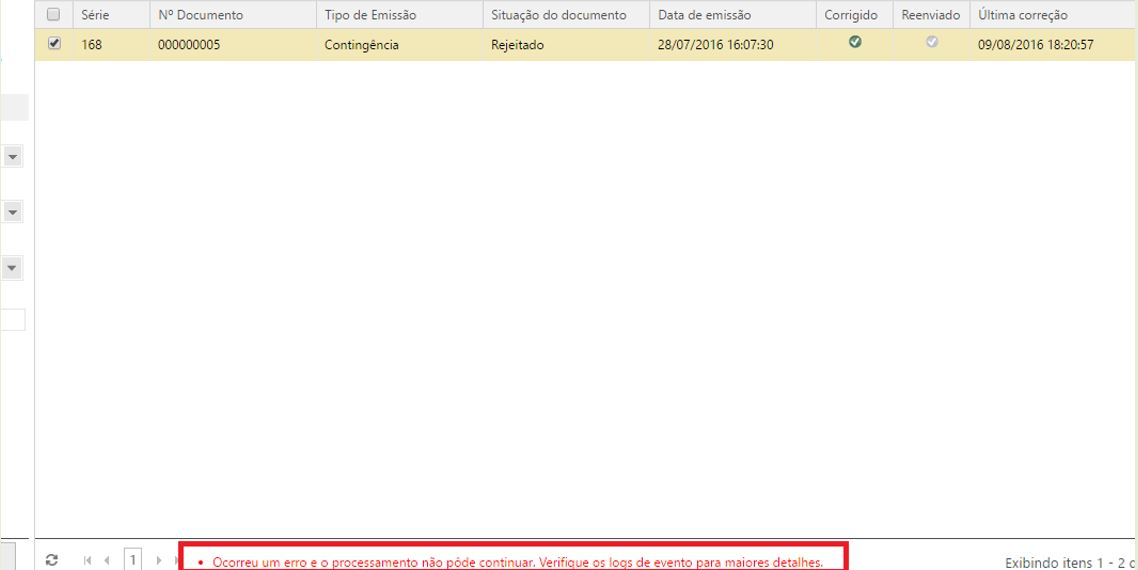Click the Tipo de Emissão column header
The image size is (1138, 570).
pyautogui.click(x=370, y=15)
